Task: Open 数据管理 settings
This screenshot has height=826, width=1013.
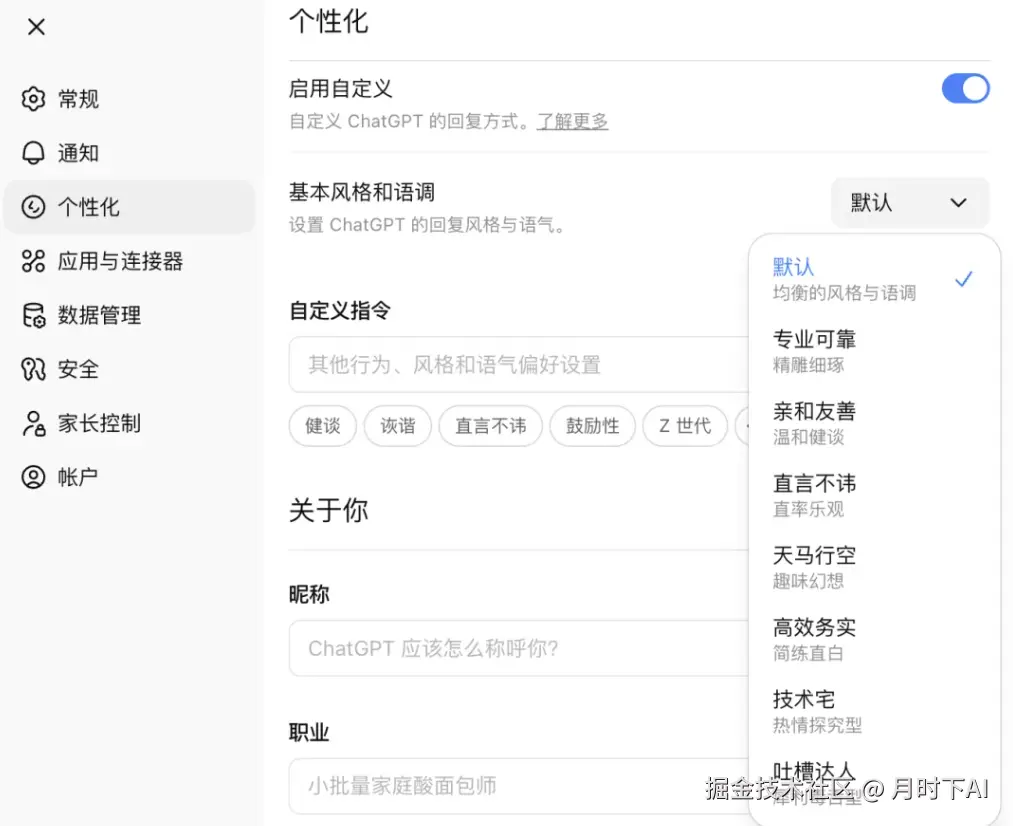Action: click(x=129, y=315)
